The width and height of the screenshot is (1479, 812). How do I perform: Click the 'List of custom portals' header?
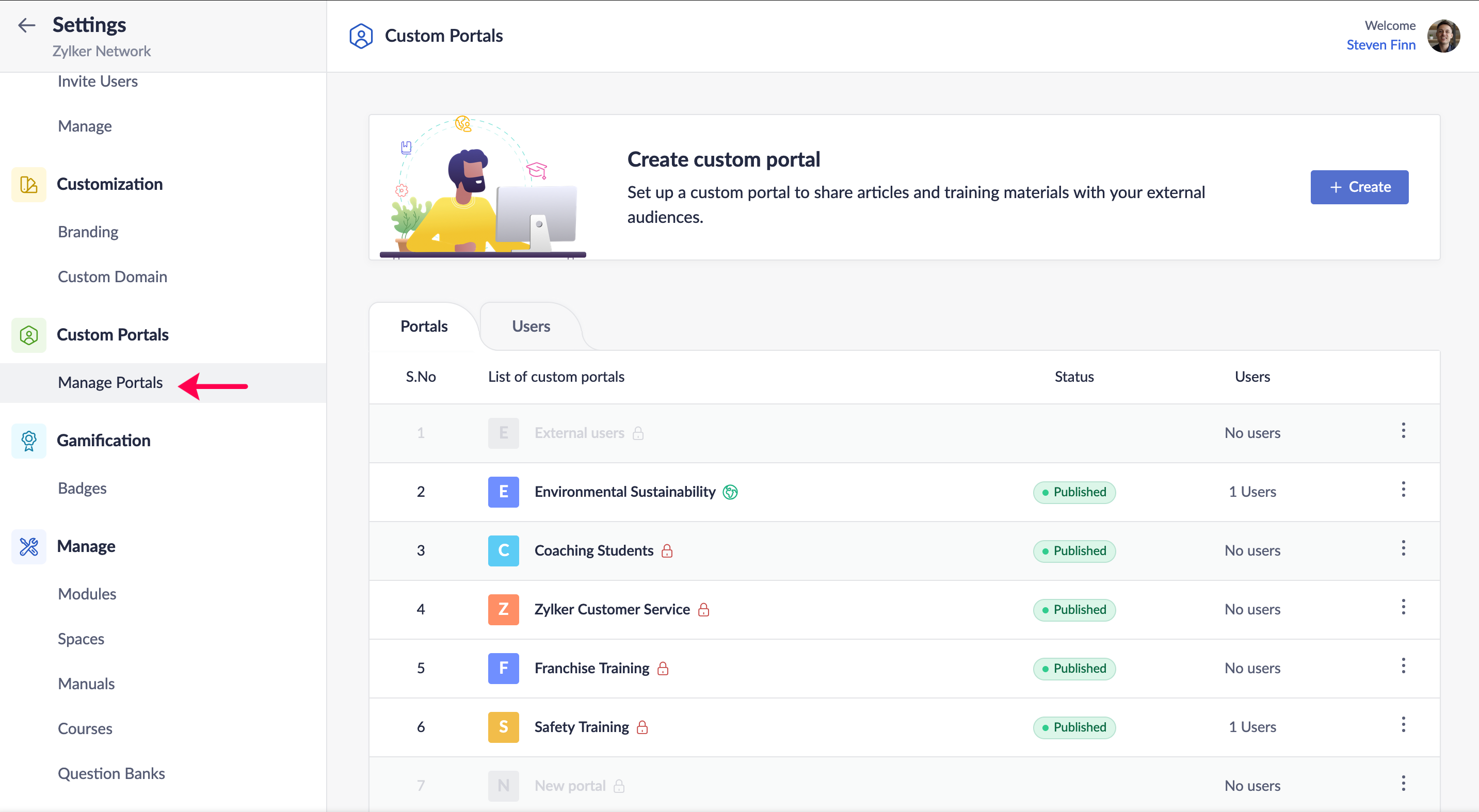[x=556, y=377]
